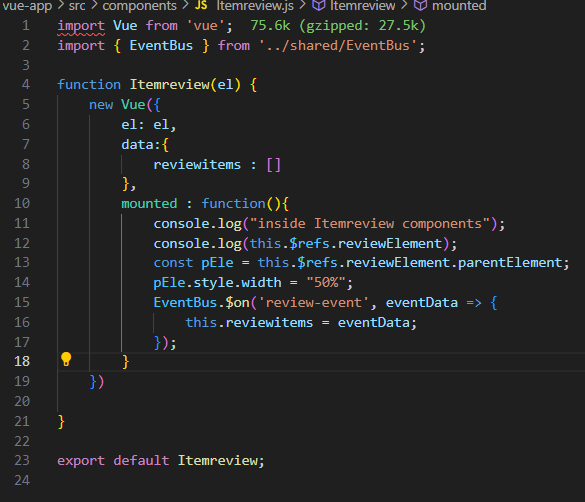Image resolution: width=585 pixels, height=502 pixels.
Task: Click the mounted symbol cube icon in breadcrumb
Action: click(x=420, y=5)
